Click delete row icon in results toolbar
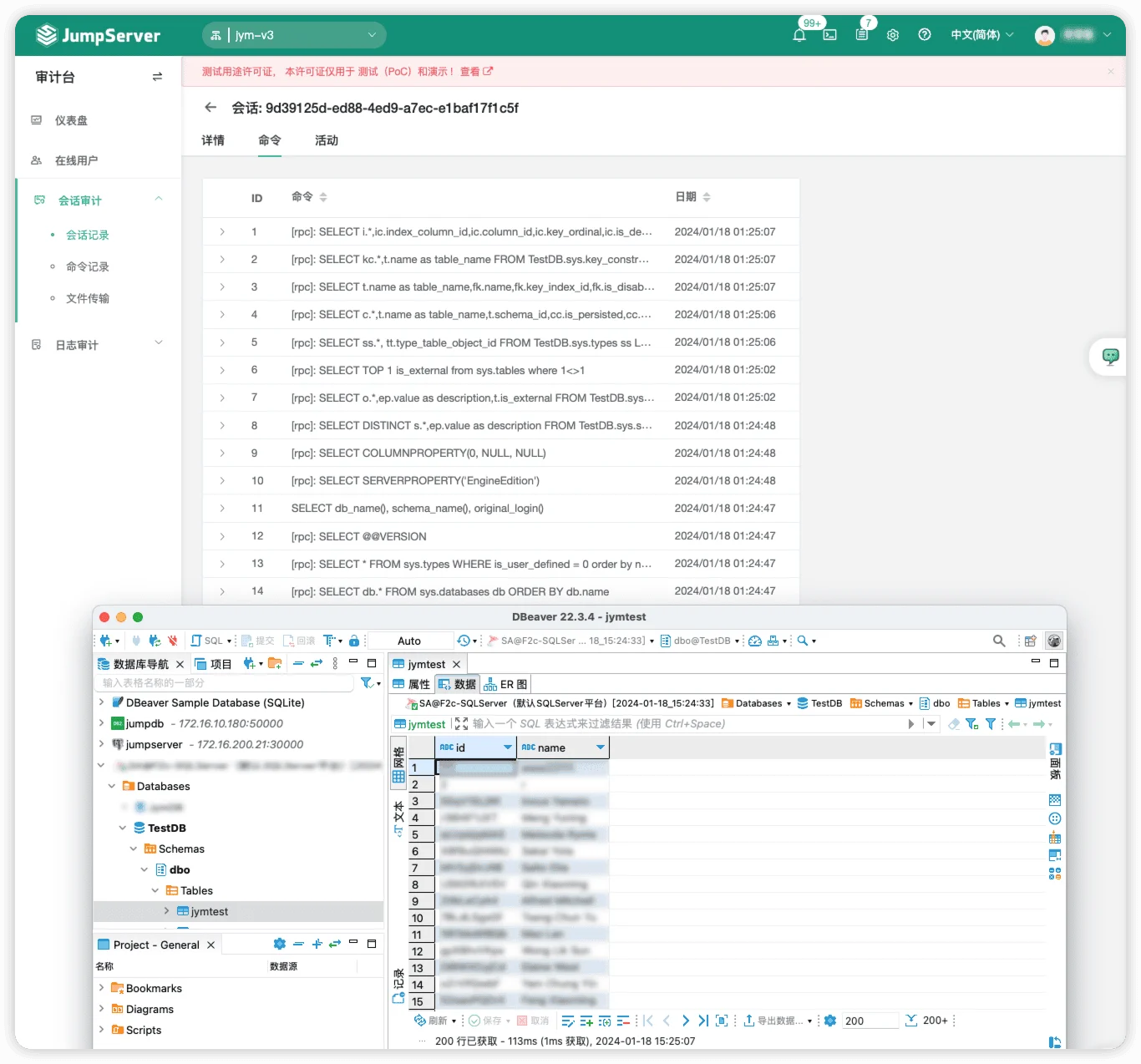The height and width of the screenshot is (1064, 1141). tap(623, 1021)
